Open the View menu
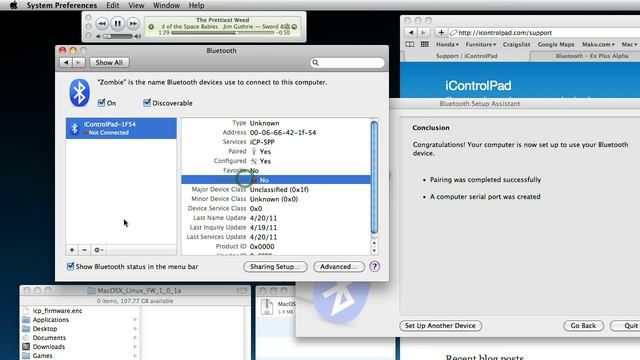640x360 pixels. pyautogui.click(x=136, y=5)
